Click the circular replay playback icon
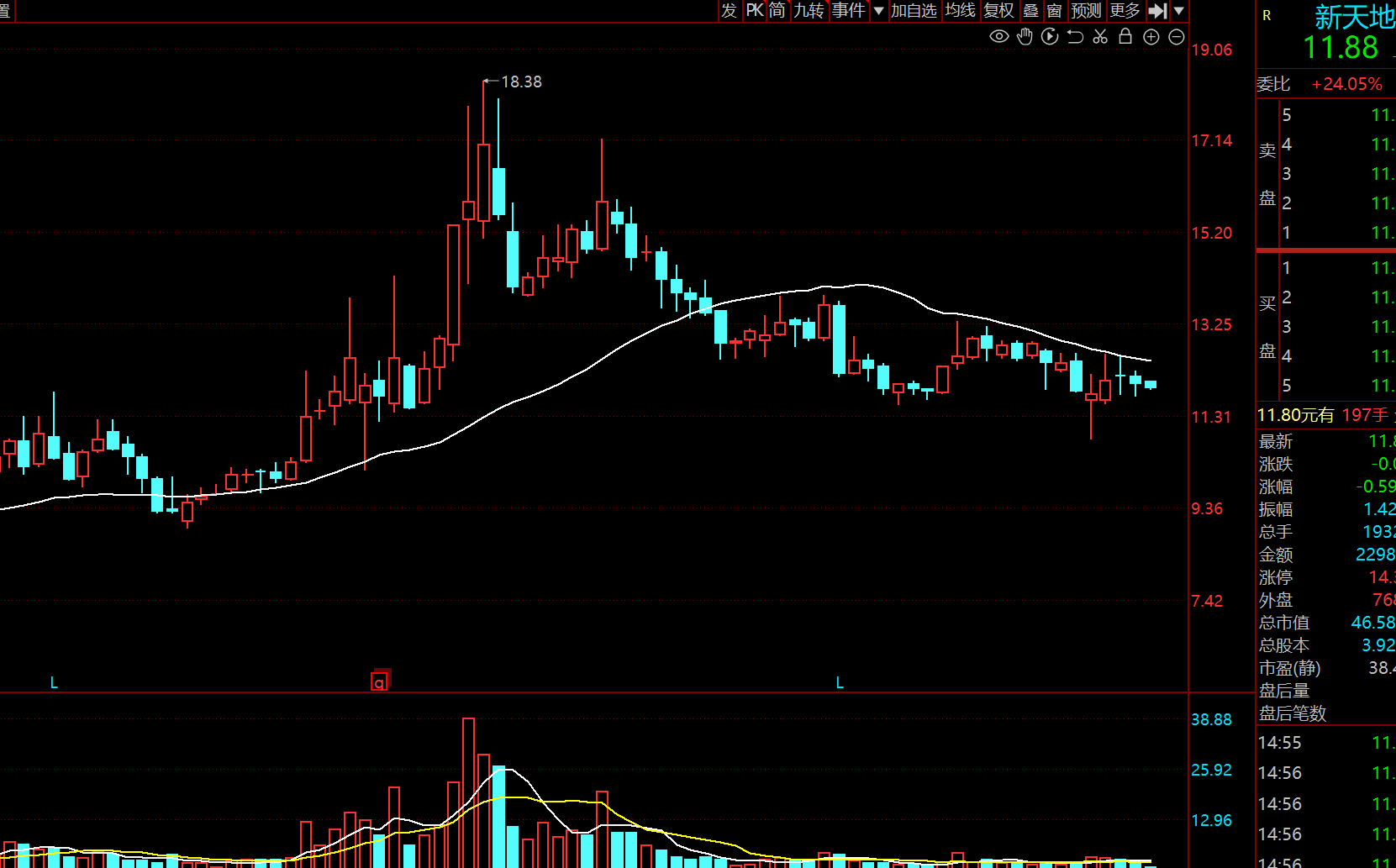Viewport: 1396px width, 868px height. tap(1050, 36)
